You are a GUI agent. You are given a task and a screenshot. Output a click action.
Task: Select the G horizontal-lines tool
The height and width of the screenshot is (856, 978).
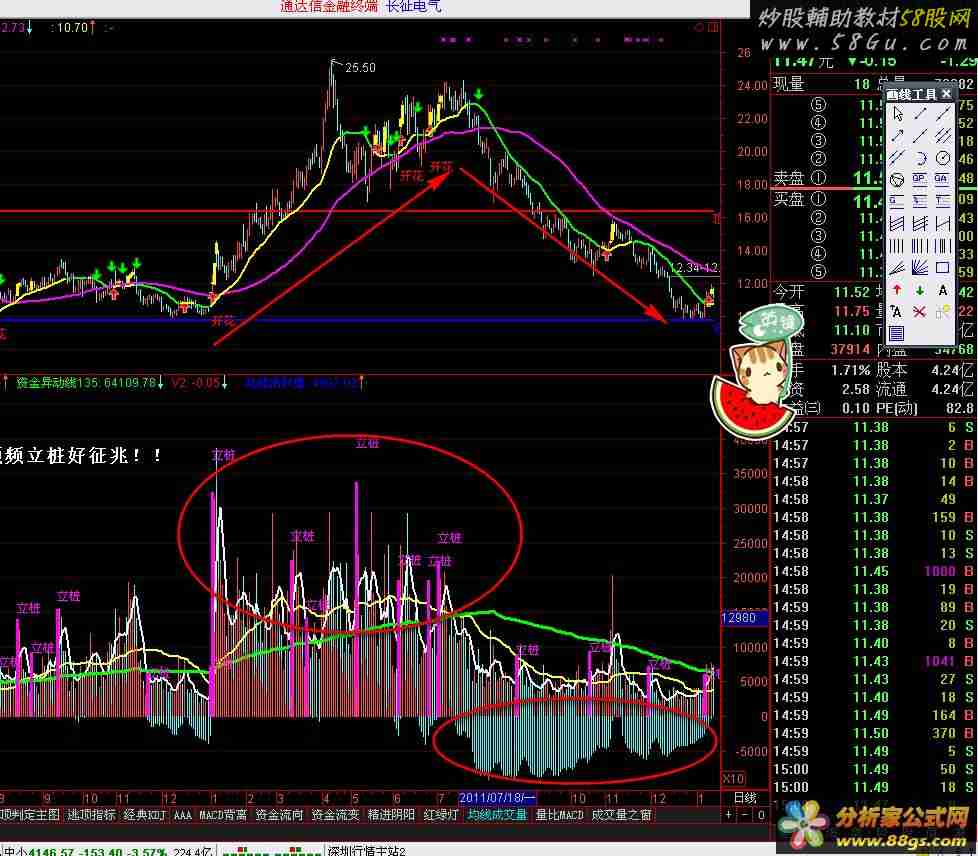click(x=897, y=202)
